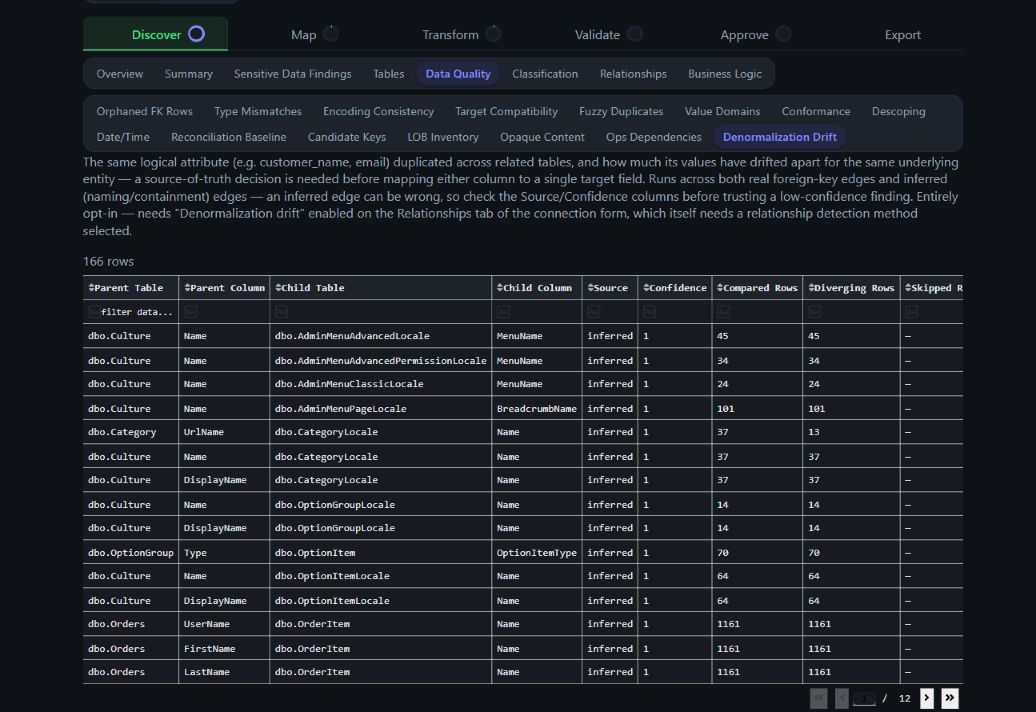The width and height of the screenshot is (1036, 712).
Task: Switch to the Classification sub-tab
Action: pyautogui.click(x=545, y=74)
